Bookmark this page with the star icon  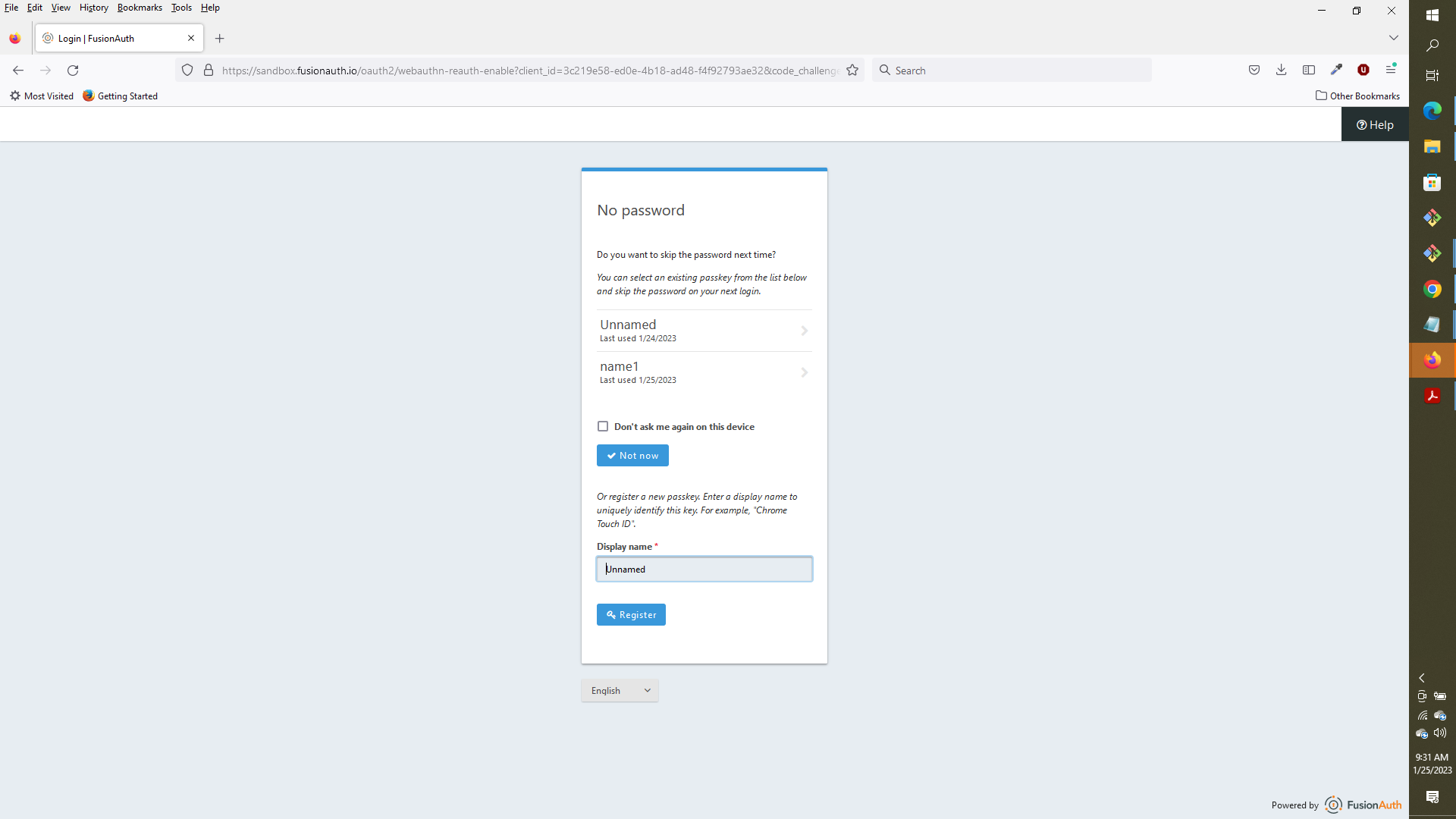click(852, 70)
